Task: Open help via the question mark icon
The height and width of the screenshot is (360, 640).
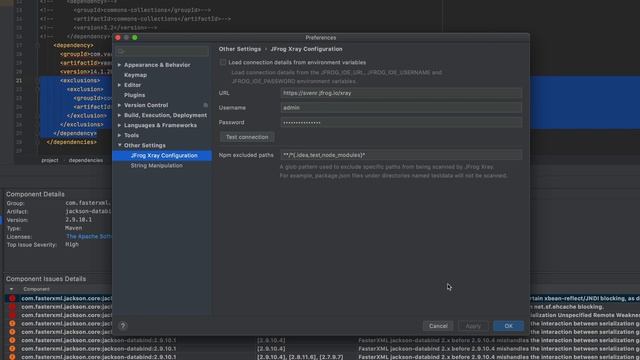Action: tap(123, 326)
